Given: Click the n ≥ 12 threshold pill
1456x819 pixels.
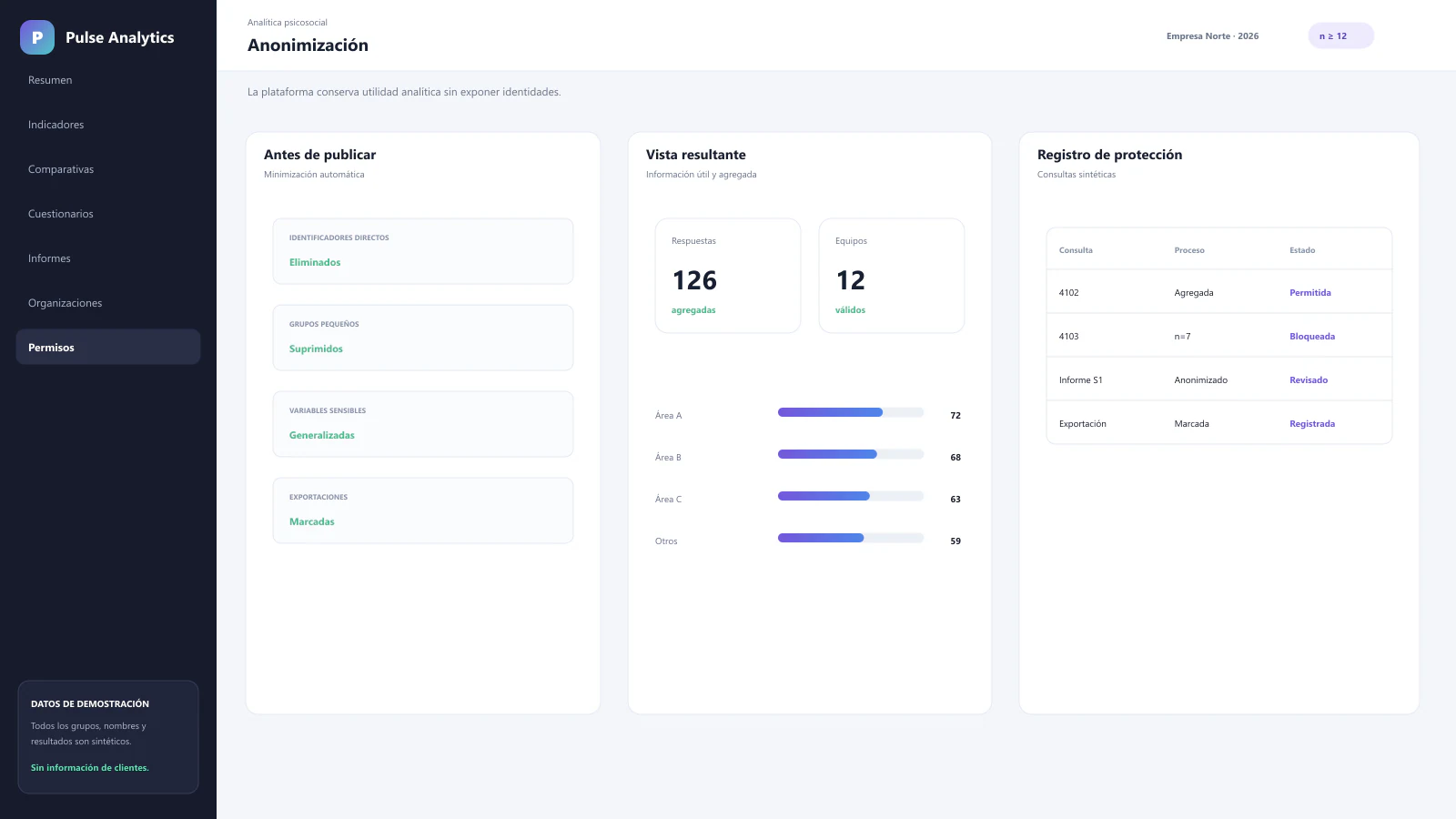Looking at the screenshot, I should coord(1340,36).
